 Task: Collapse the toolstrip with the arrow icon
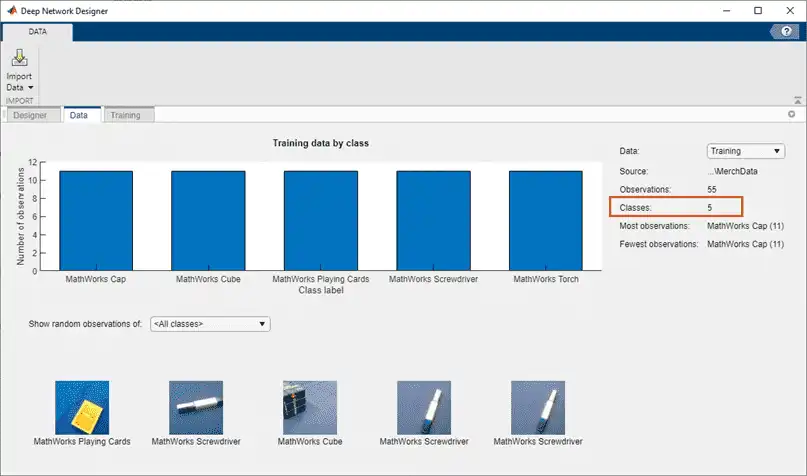pyautogui.click(x=797, y=100)
